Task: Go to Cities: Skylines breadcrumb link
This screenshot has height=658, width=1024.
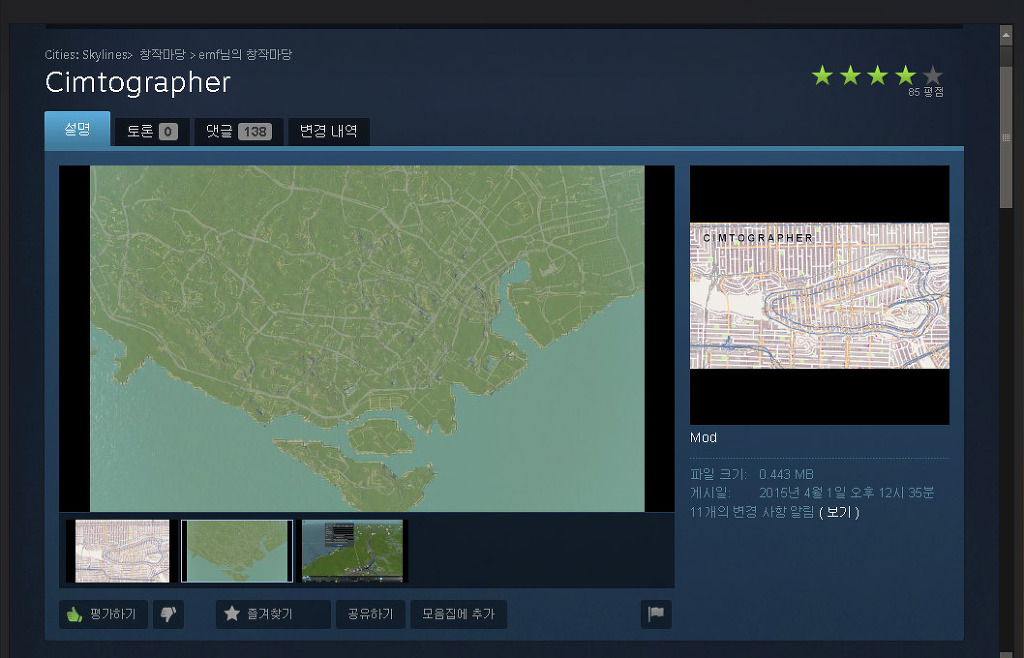Action: [x=86, y=54]
